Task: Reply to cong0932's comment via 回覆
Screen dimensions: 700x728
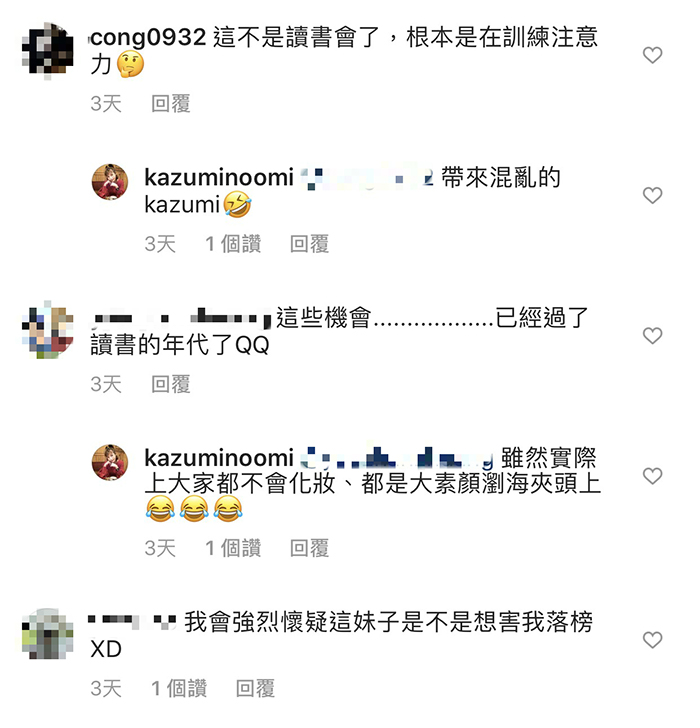Action: pyautogui.click(x=171, y=104)
